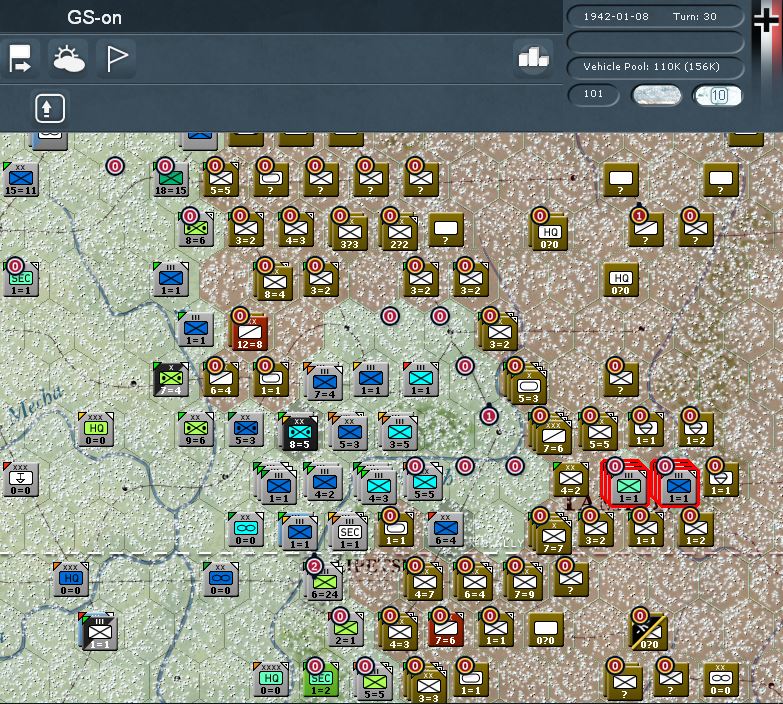Select the cyan 4=3 stack

point(376,484)
